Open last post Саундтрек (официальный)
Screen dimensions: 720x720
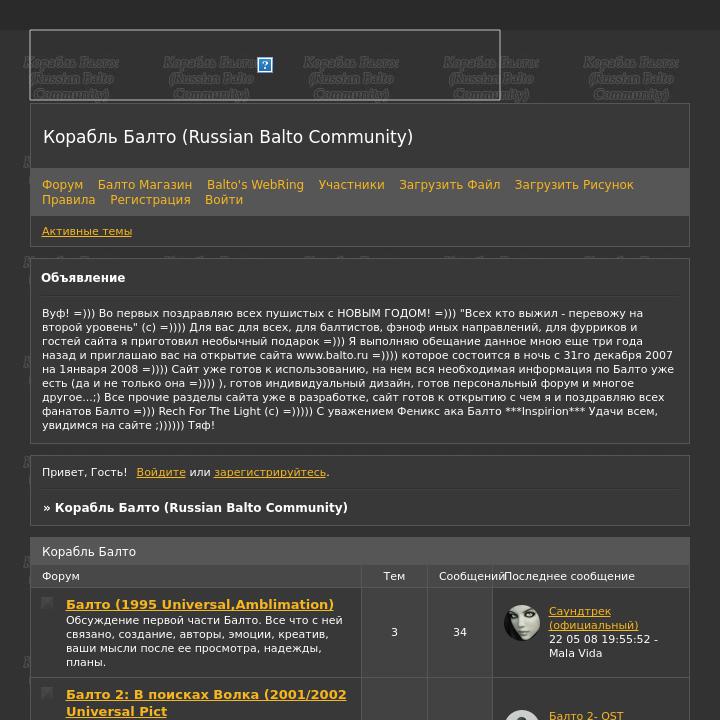coord(593,618)
